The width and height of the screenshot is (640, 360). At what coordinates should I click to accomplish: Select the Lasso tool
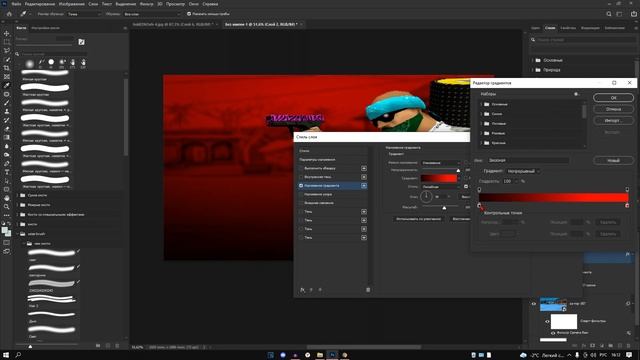coord(7,51)
